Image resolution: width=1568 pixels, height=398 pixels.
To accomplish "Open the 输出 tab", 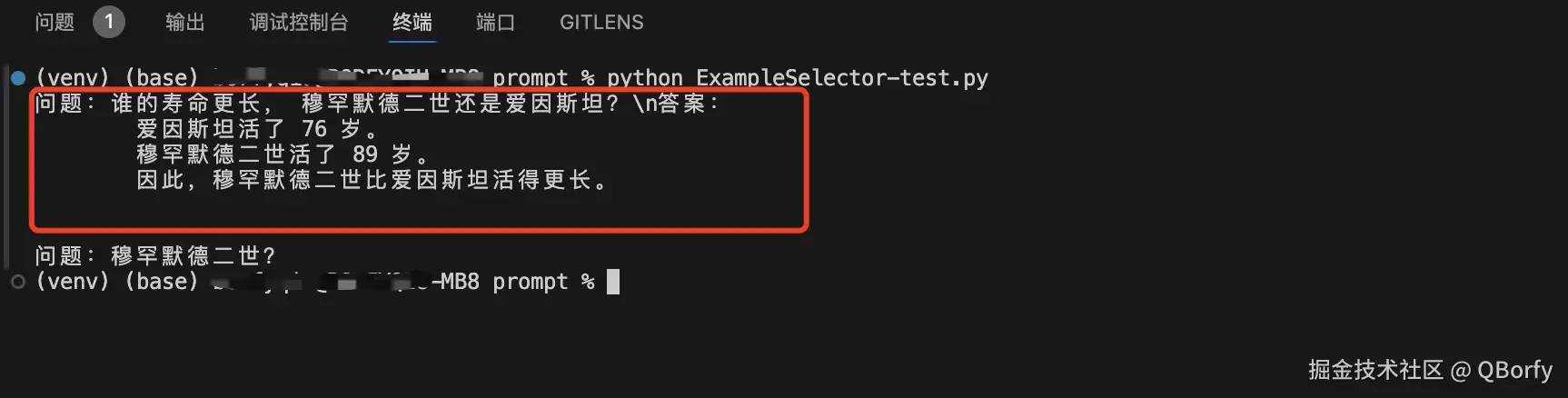I will (x=185, y=22).
